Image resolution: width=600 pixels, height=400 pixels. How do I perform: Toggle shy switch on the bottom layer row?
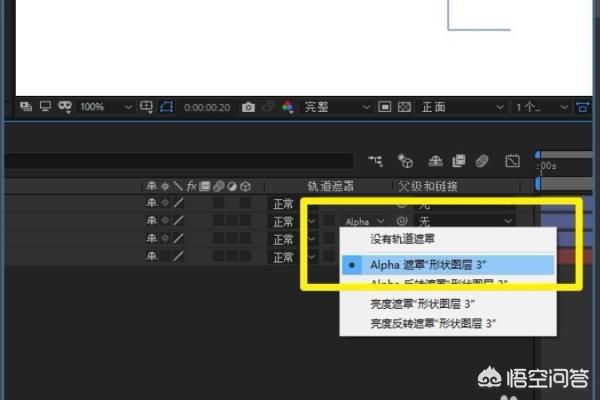coord(152,256)
